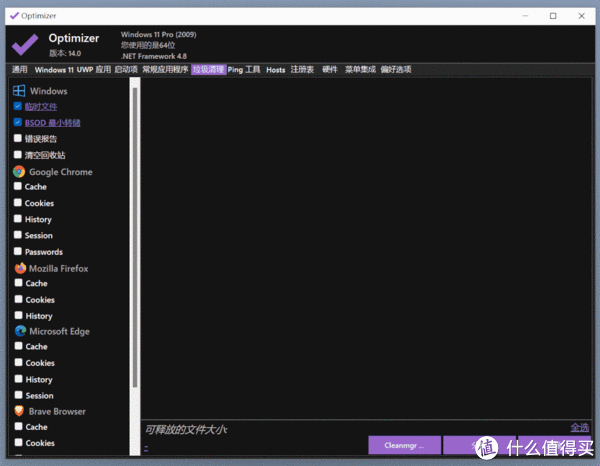Screen dimensions: 600x466
Task: Click the Windows section logo icon
Action: pos(19,91)
